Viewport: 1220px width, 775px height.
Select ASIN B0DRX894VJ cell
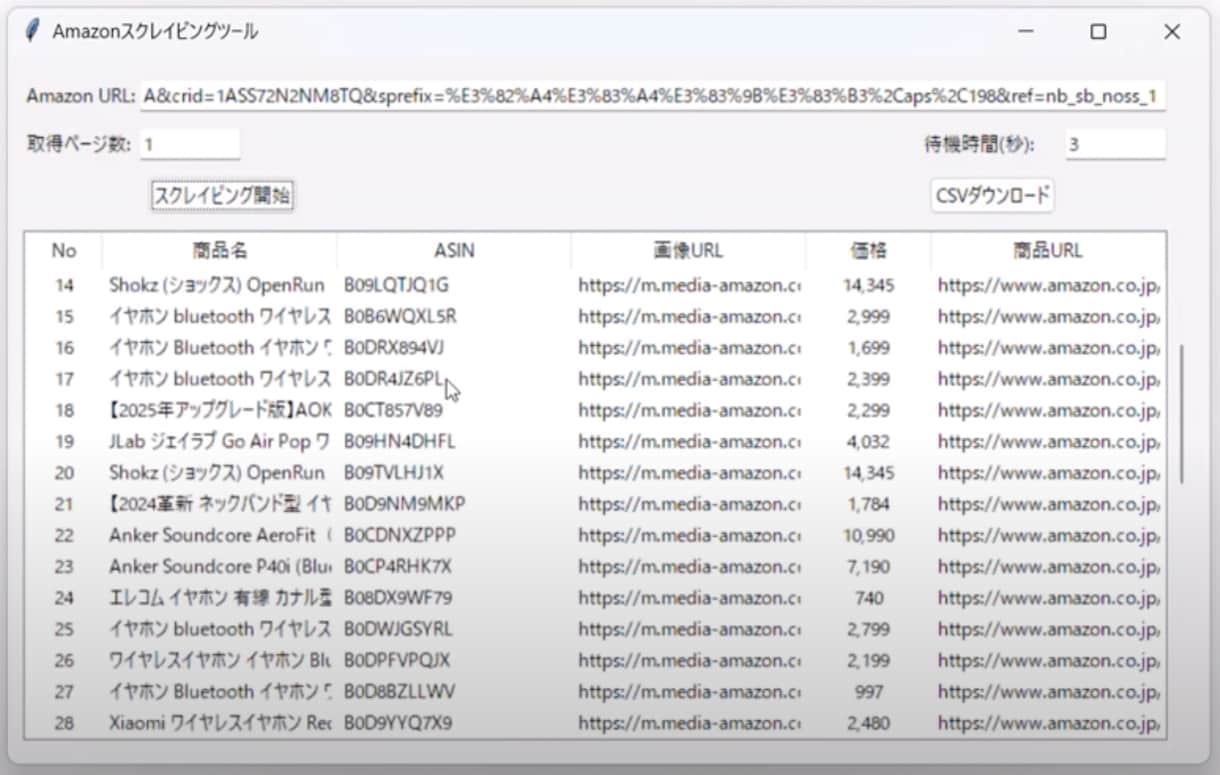(x=394, y=348)
